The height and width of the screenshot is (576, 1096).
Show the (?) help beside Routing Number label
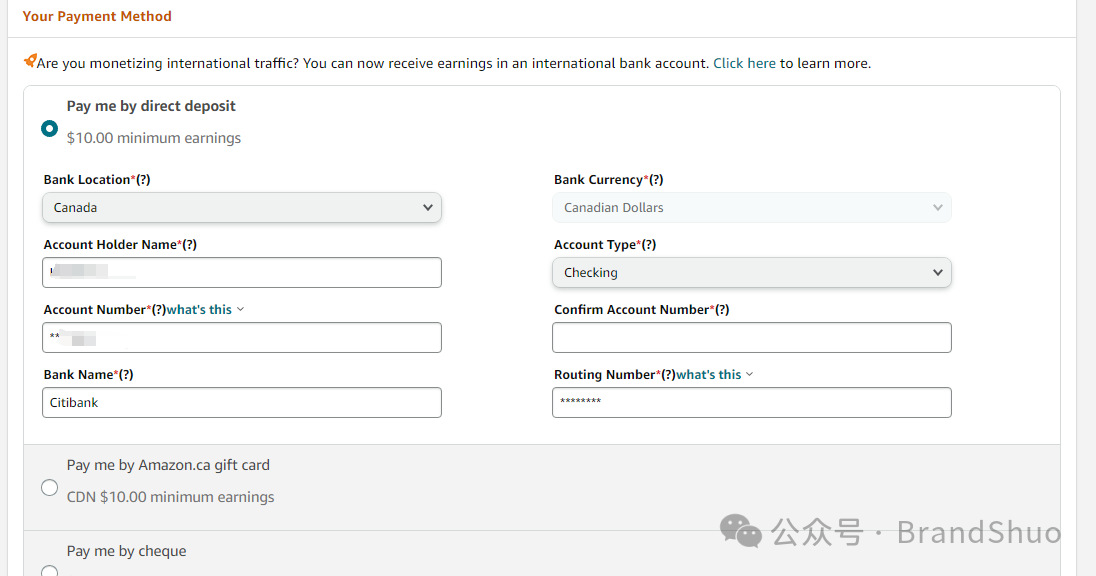tap(668, 375)
